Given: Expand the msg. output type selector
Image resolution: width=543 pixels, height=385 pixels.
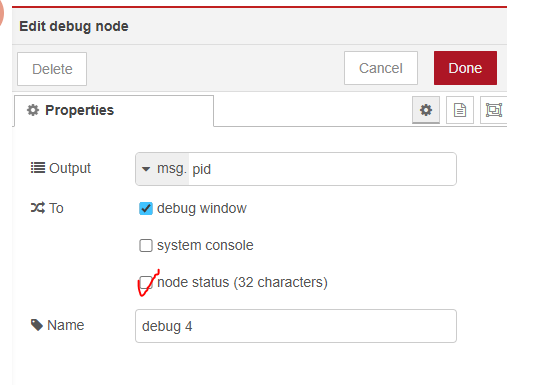Looking at the screenshot, I should pyautogui.click(x=162, y=169).
